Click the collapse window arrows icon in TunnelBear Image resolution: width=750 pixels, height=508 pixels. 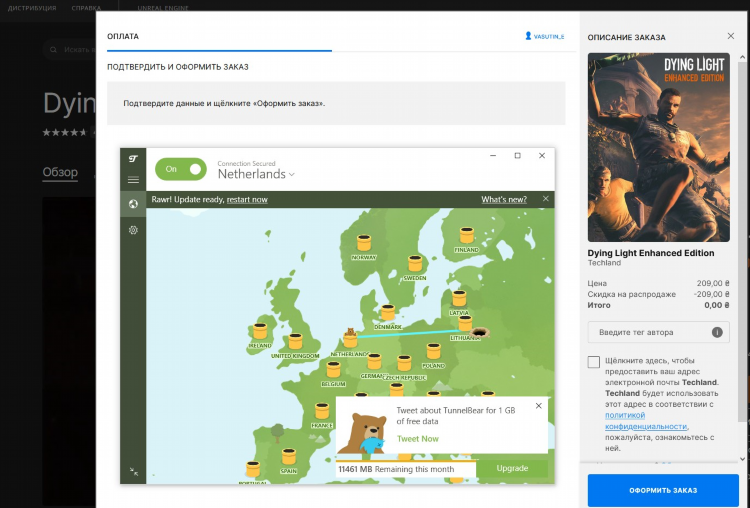click(133, 472)
